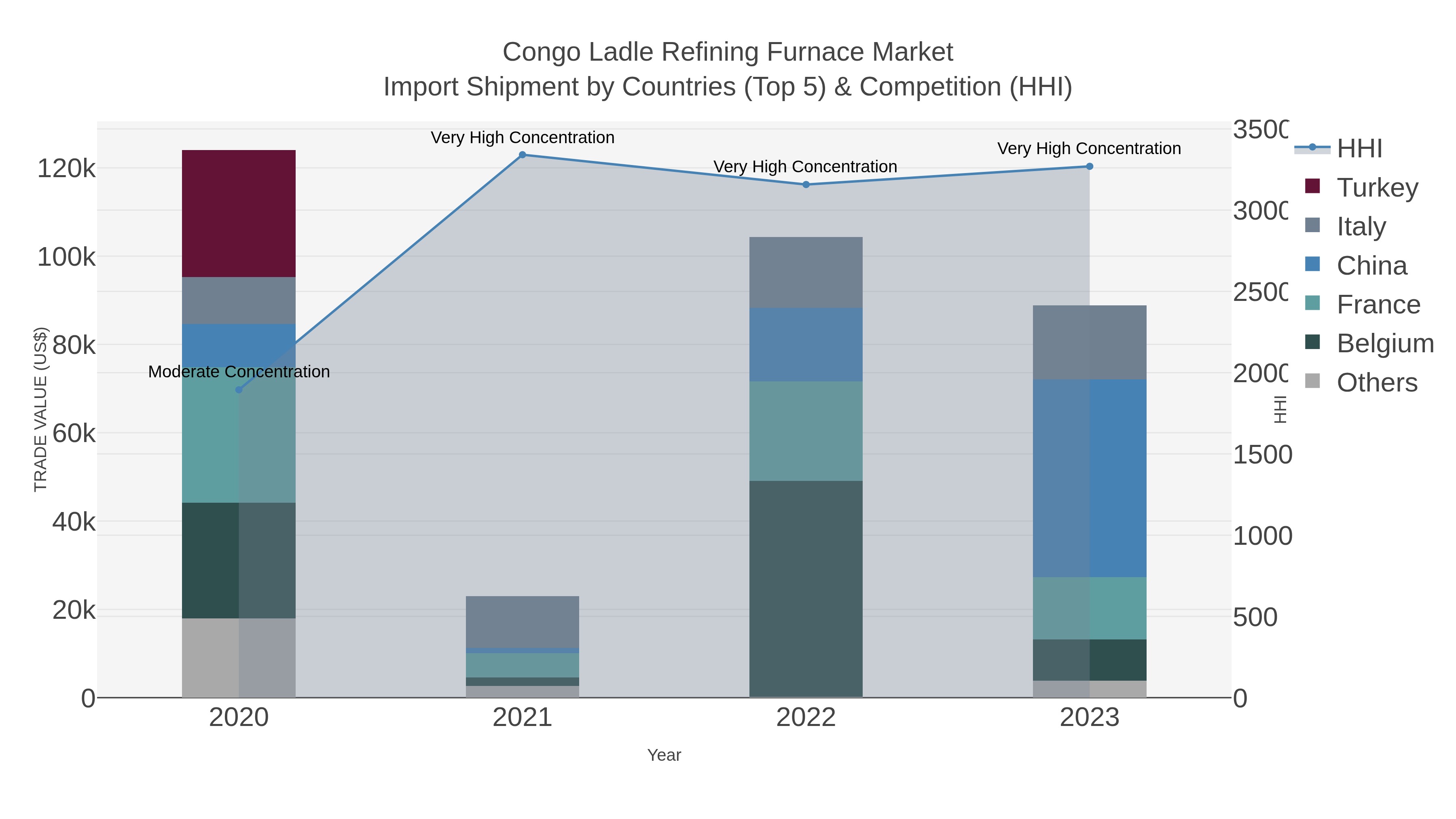Click the Very High Concentration label above 2023

point(1089,148)
